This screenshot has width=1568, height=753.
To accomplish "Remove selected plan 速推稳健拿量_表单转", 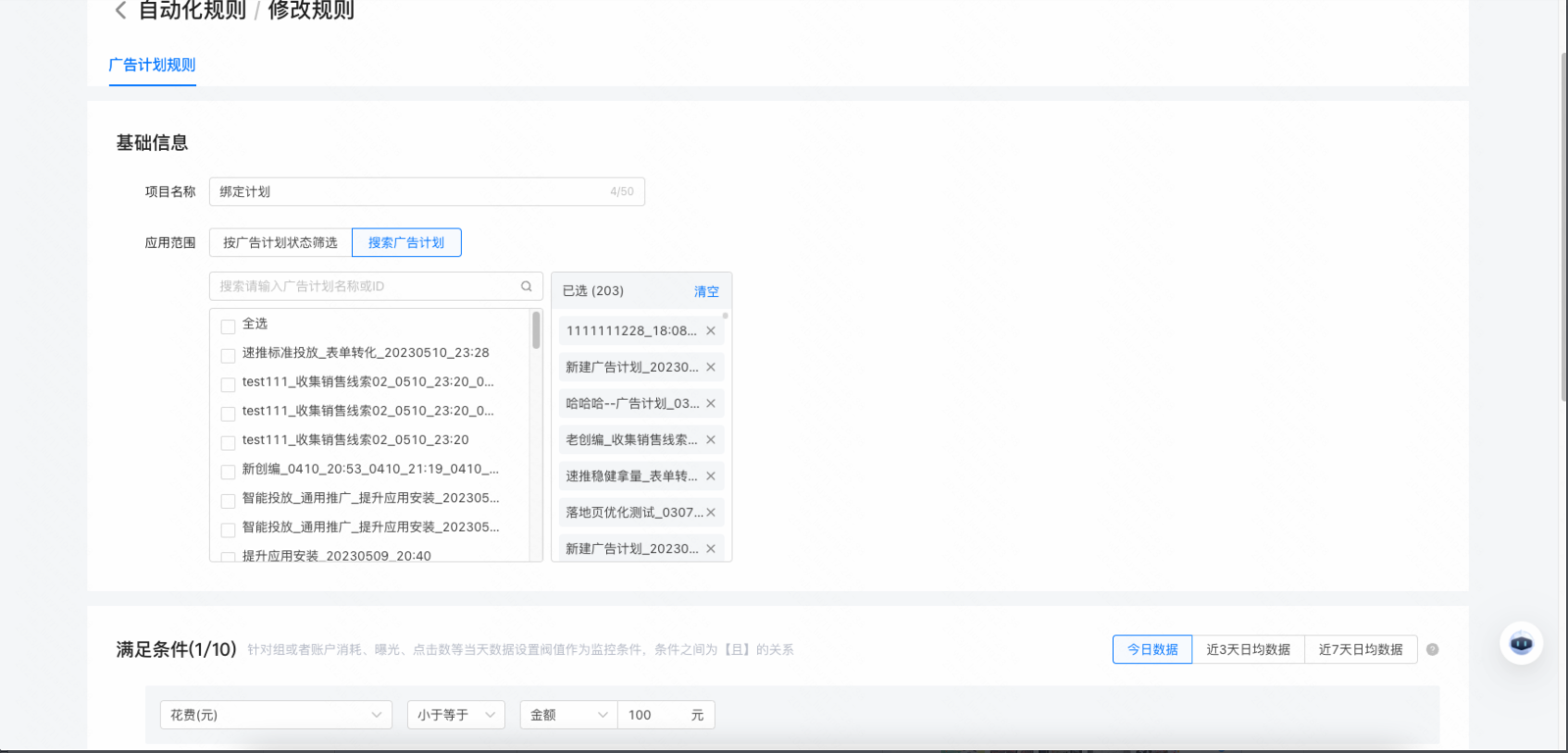I will coord(711,475).
